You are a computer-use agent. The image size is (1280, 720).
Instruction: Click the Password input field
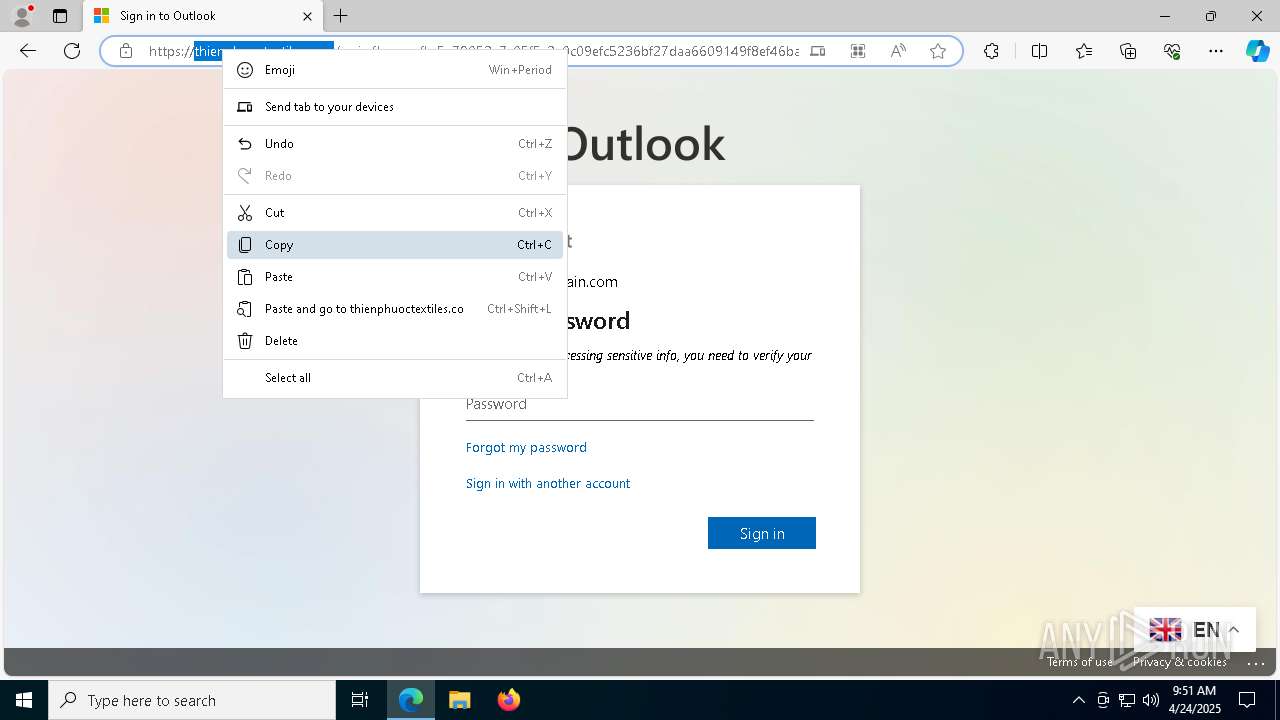pos(640,404)
